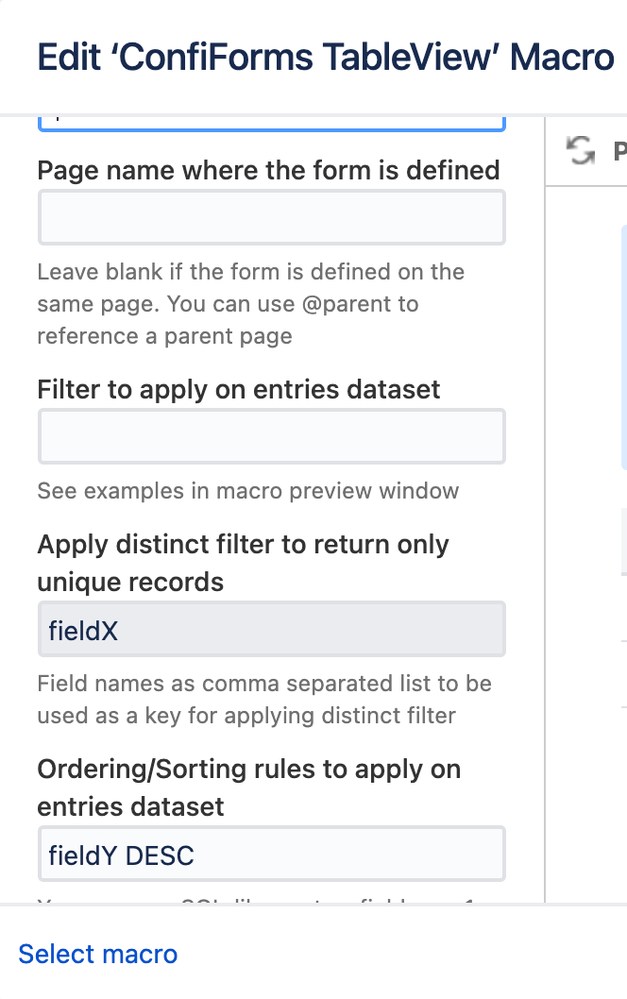This screenshot has height=999, width=627.
Task: Click the partially visible text field at the top
Action: 271,122
